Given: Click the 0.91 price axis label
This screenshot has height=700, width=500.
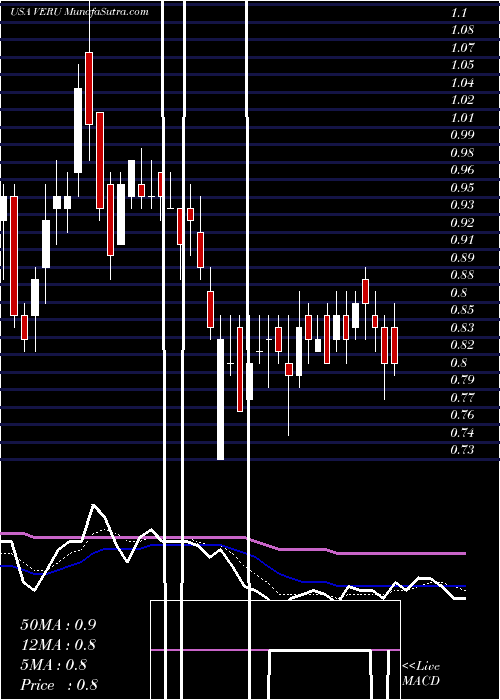Looking at the screenshot, I should [462, 240].
